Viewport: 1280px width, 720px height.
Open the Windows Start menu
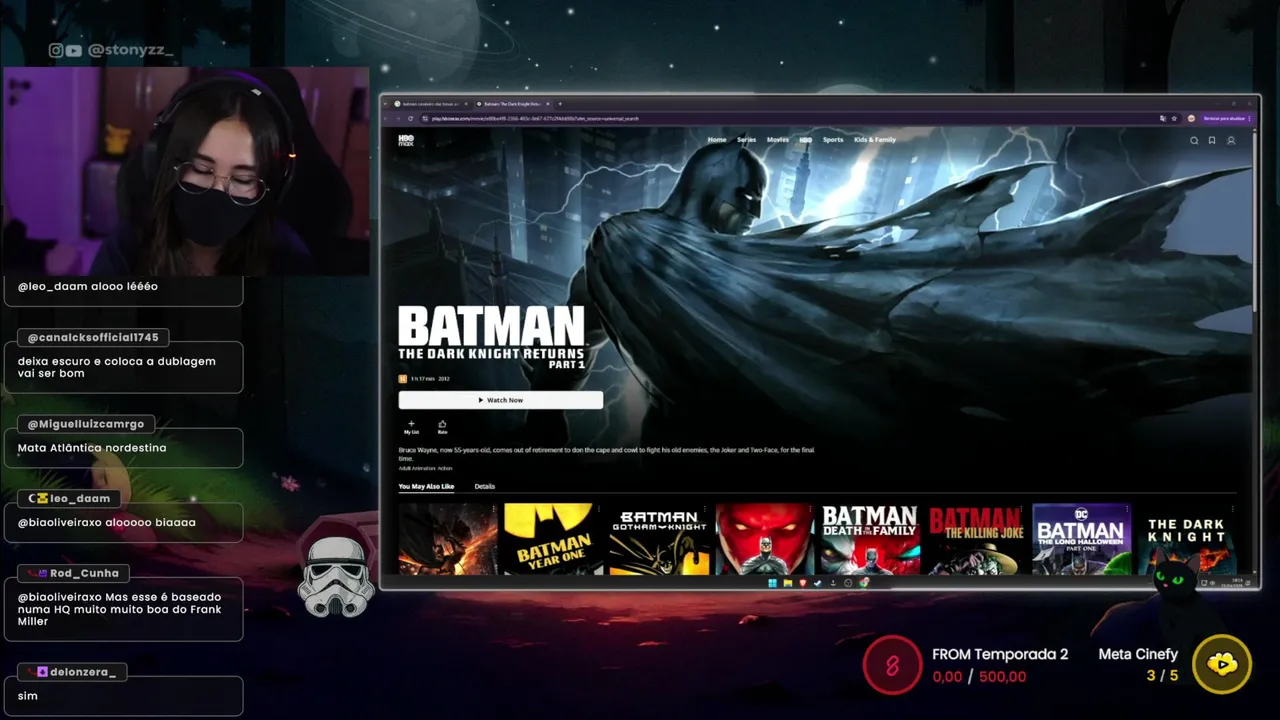772,583
